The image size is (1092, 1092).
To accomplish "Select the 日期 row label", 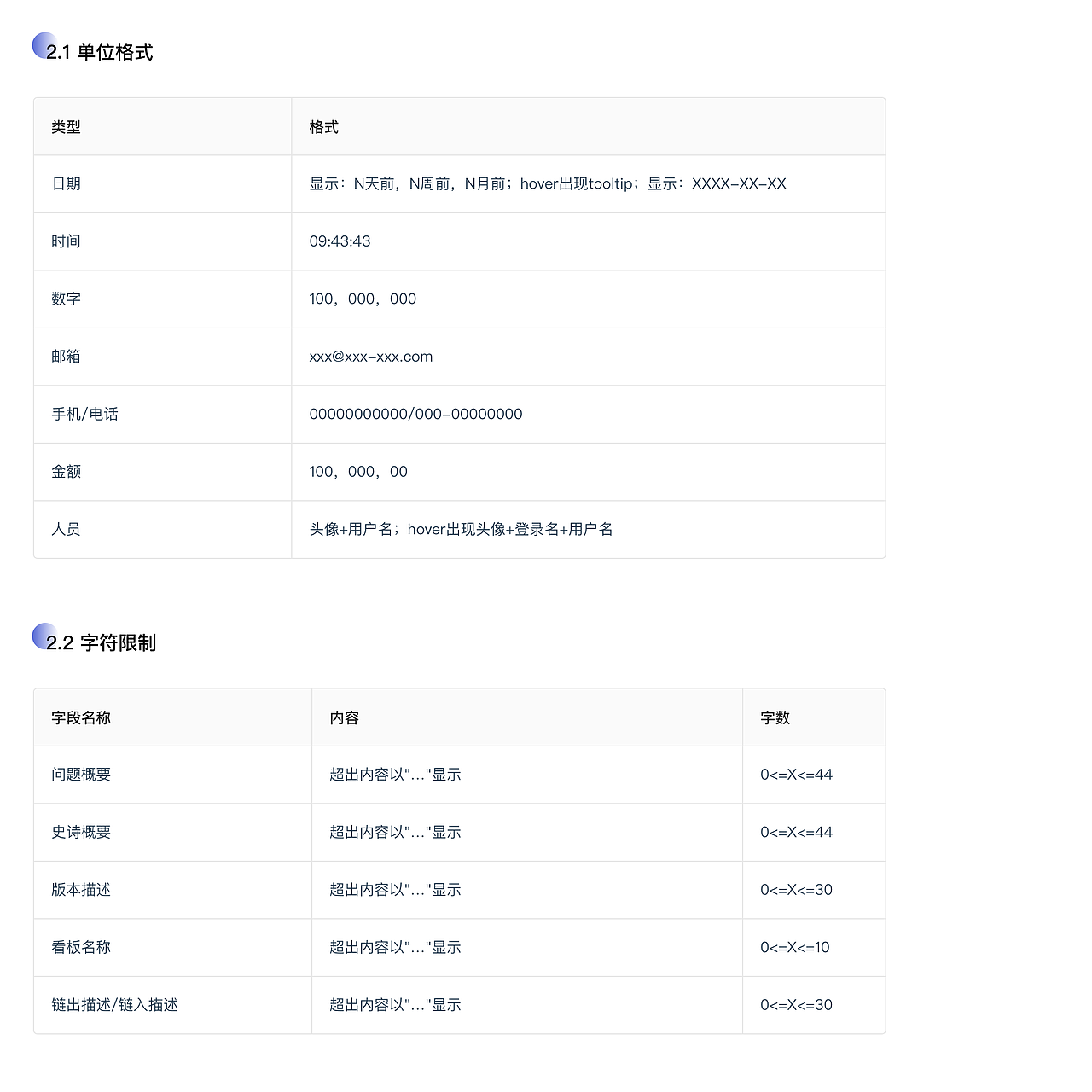I will [x=65, y=183].
